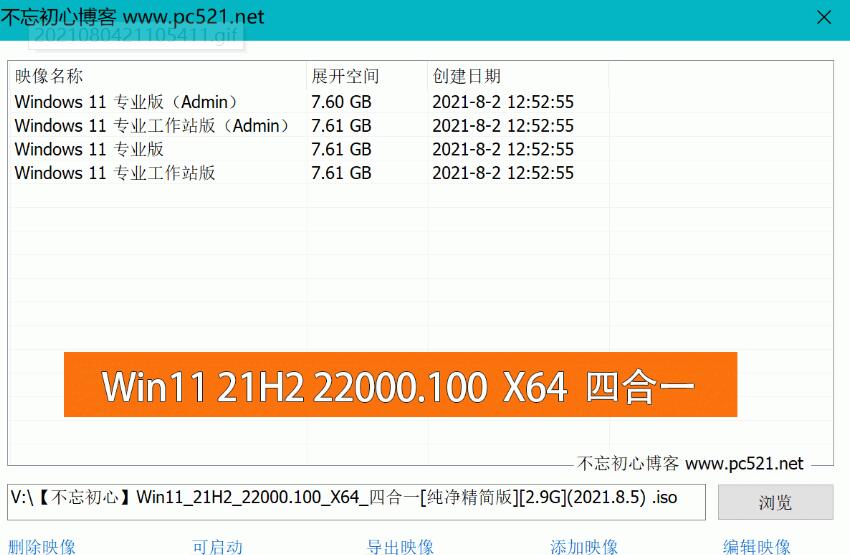850x555 pixels.
Task: Sort by the 创建日期 column header
Action: pyautogui.click(x=518, y=76)
